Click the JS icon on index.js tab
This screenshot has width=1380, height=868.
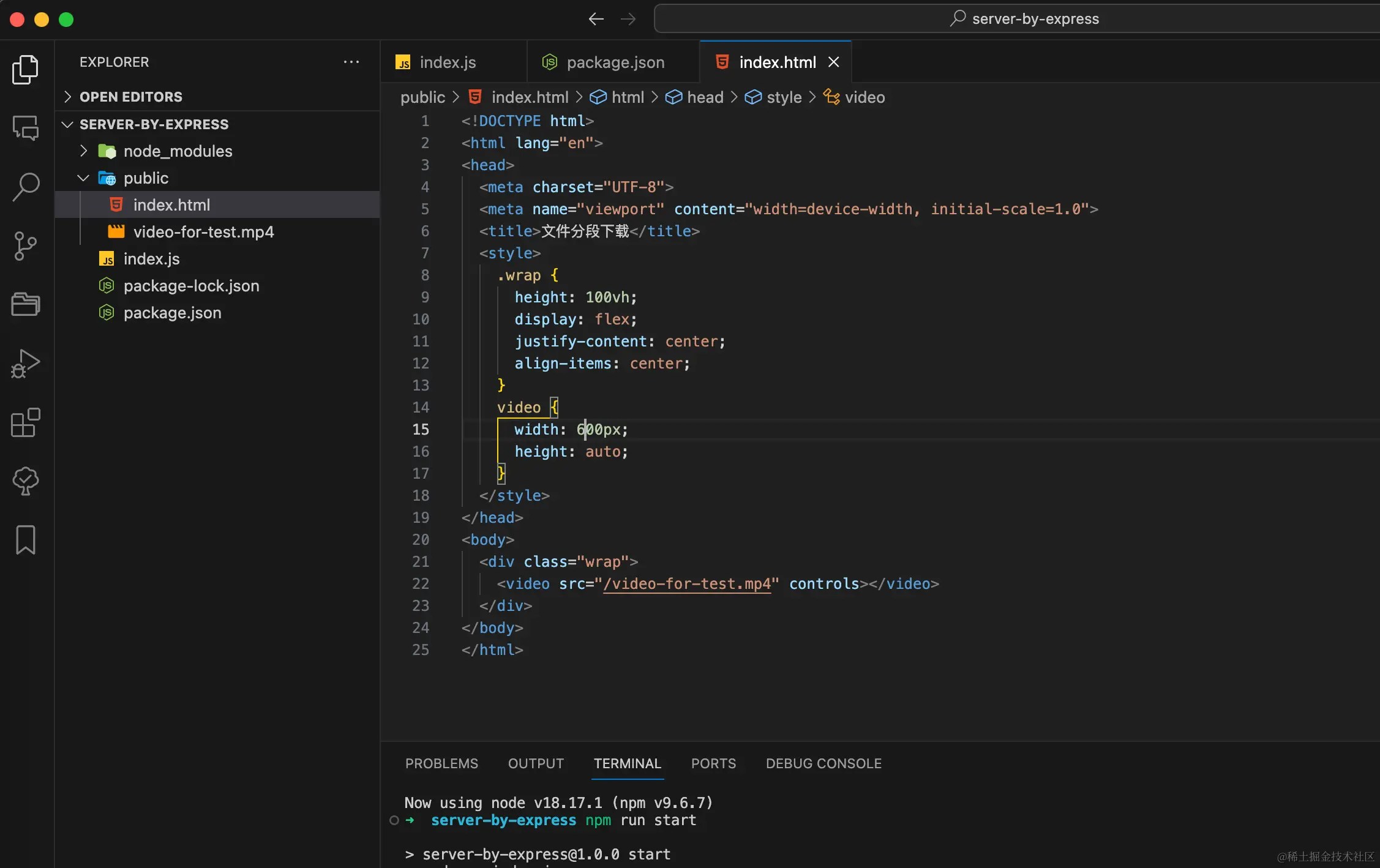pyautogui.click(x=403, y=62)
